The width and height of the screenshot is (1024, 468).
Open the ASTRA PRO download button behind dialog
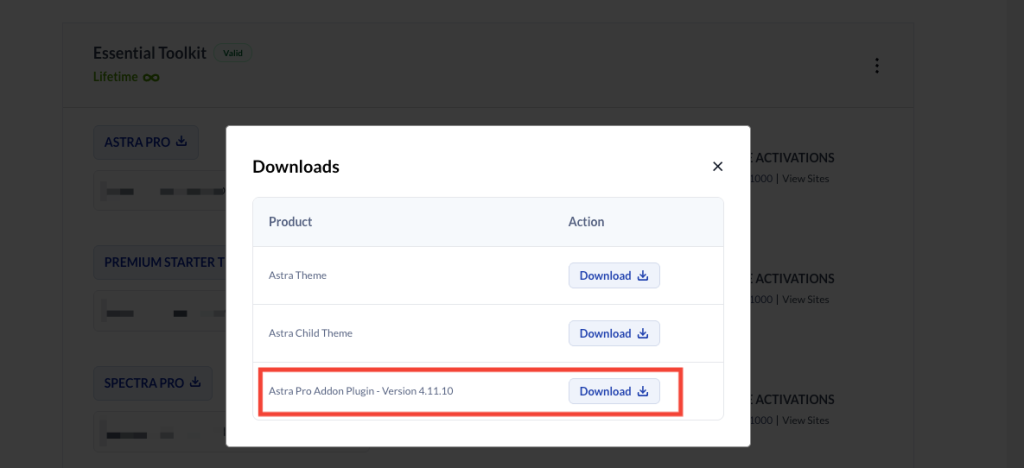[x=146, y=142]
